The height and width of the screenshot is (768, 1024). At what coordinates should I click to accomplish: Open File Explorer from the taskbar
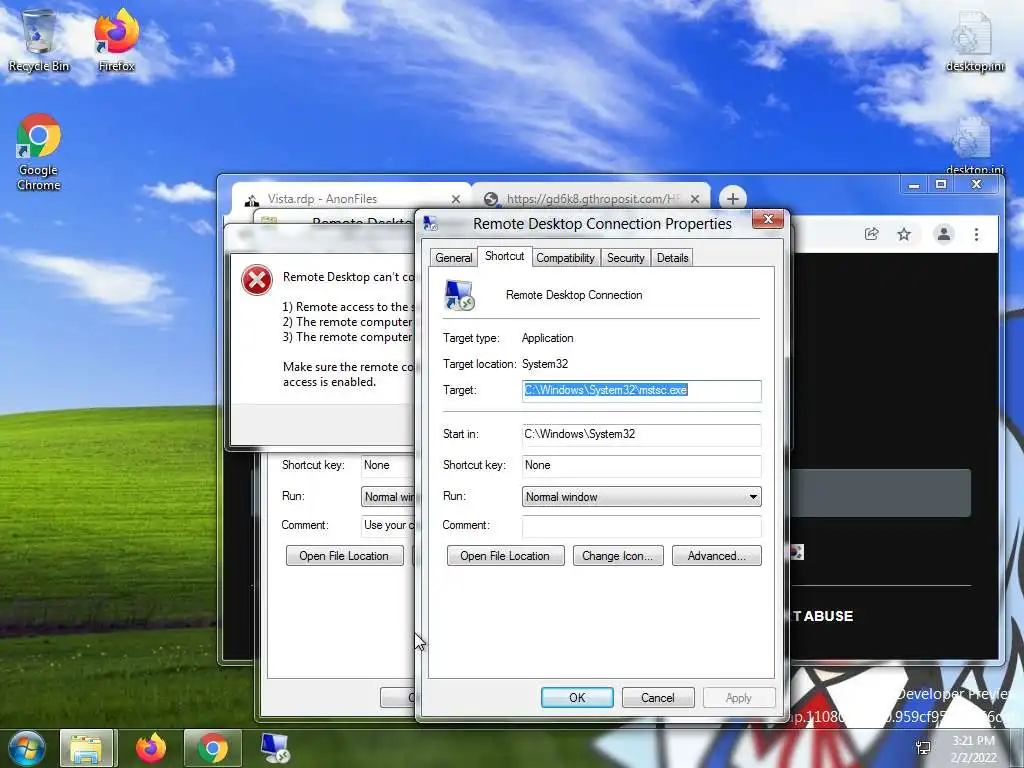pyautogui.click(x=88, y=748)
